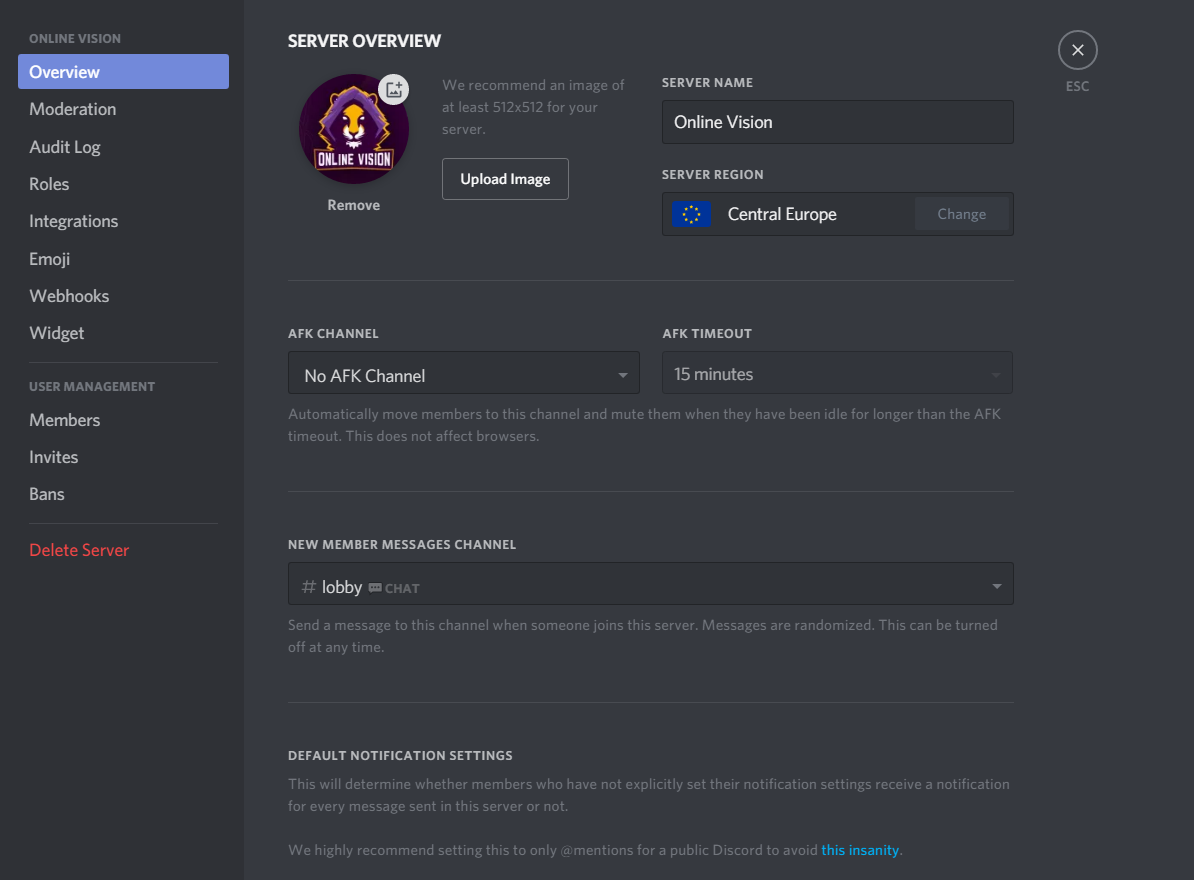Viewport: 1194px width, 880px height.
Task: Click the upload image icon on server avatar
Action: (394, 89)
